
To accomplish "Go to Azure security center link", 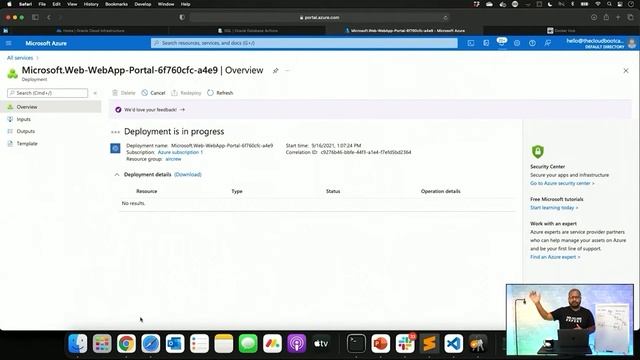I will pyautogui.click(x=562, y=183).
